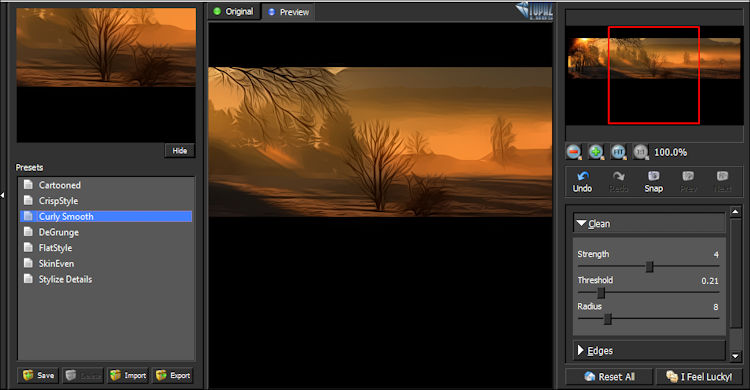This screenshot has height=390, width=750.
Task: Undo the last adjustment
Action: (583, 182)
